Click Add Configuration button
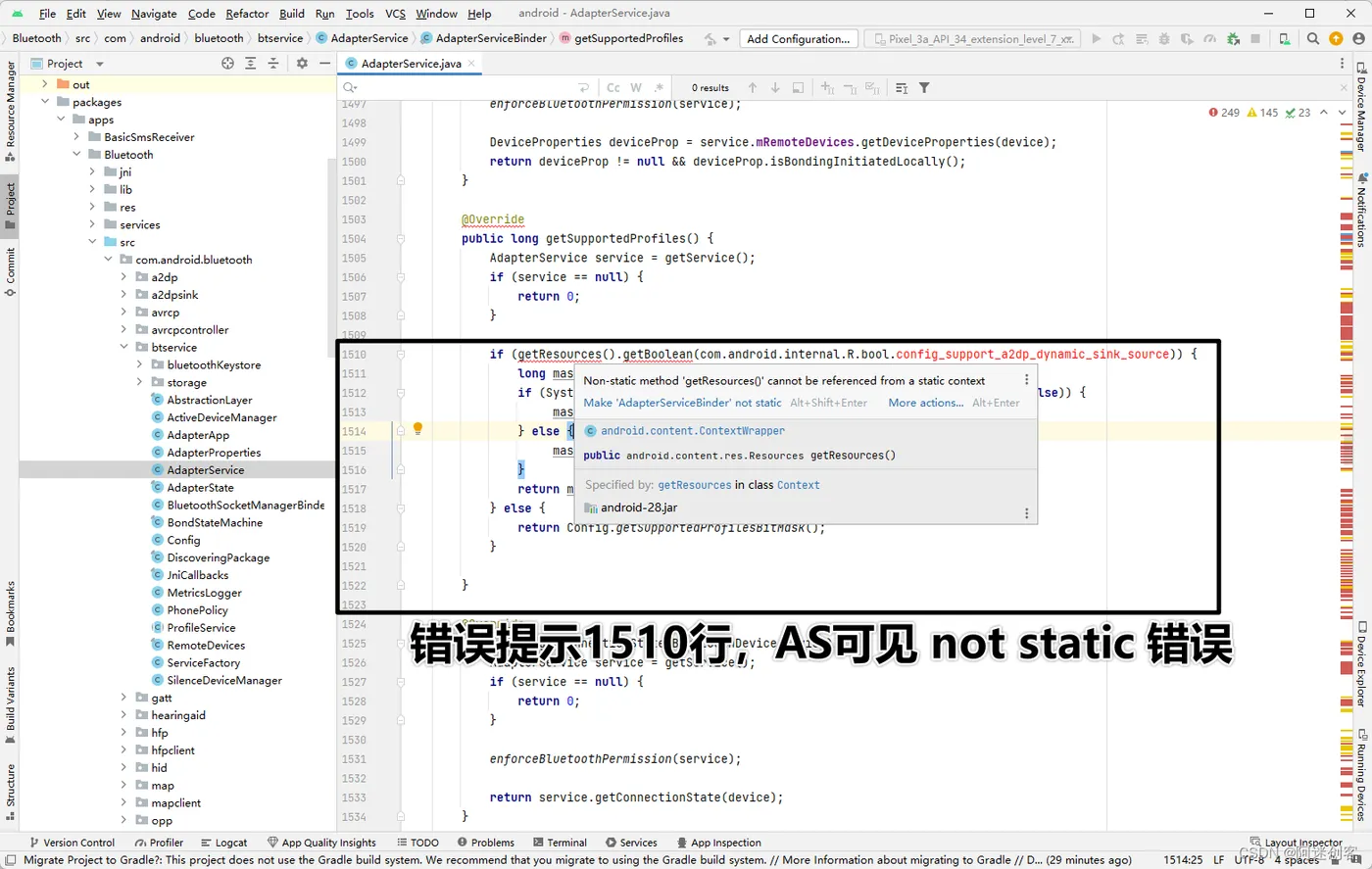 798,39
